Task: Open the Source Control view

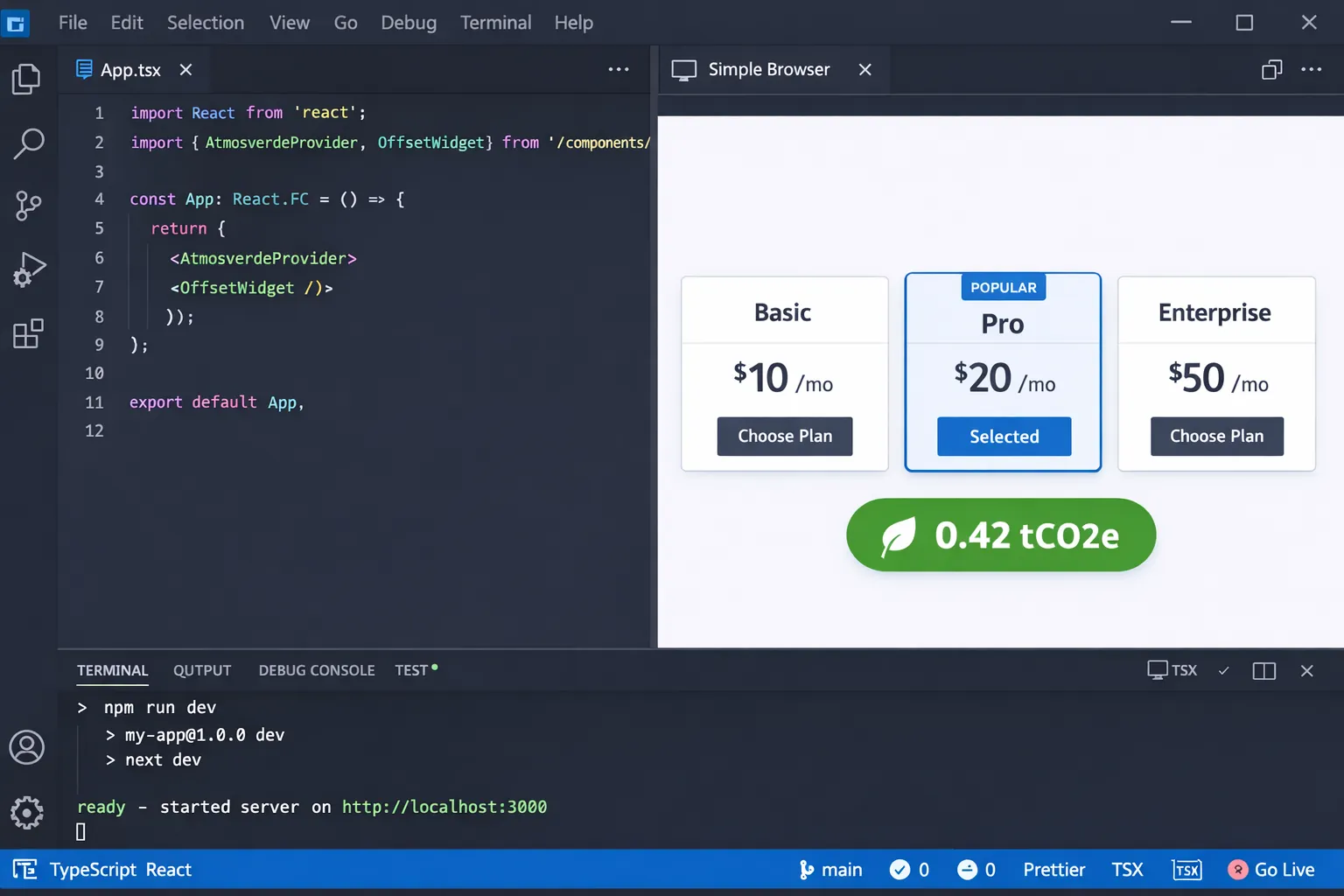Action: click(x=28, y=206)
